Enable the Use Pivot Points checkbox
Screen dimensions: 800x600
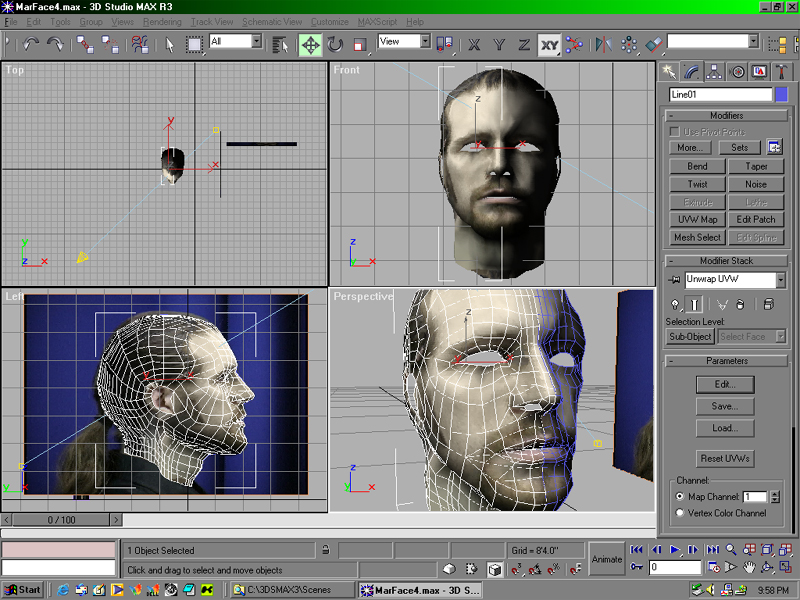tap(674, 132)
